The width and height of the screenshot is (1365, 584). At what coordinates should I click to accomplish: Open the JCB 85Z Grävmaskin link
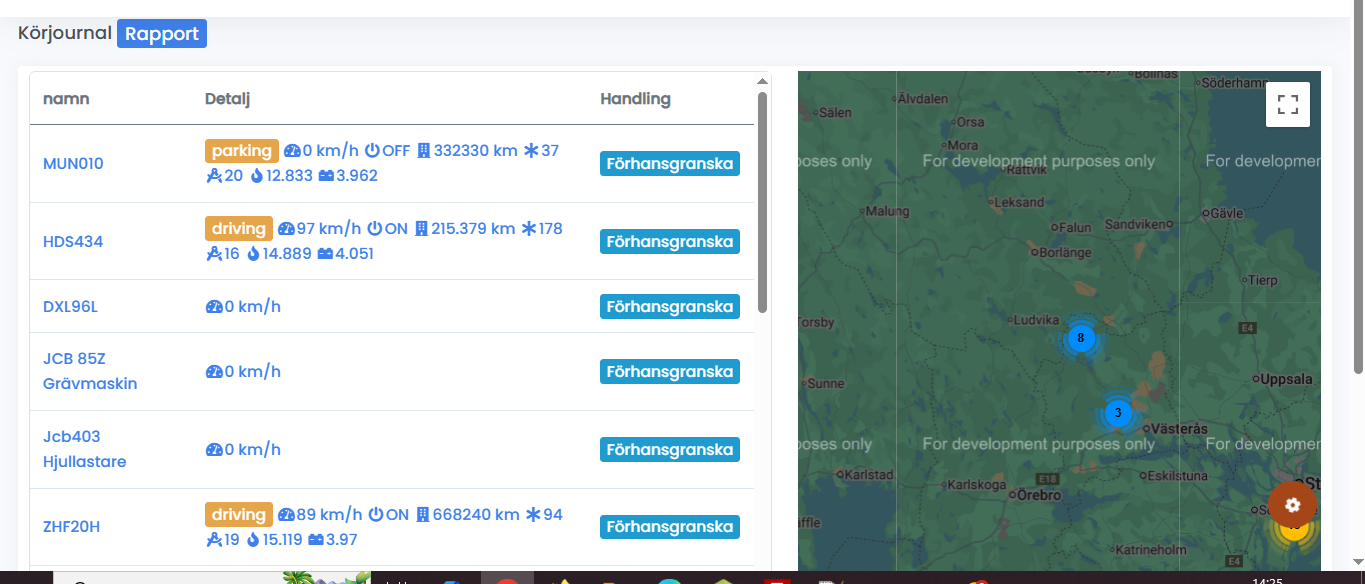(90, 371)
